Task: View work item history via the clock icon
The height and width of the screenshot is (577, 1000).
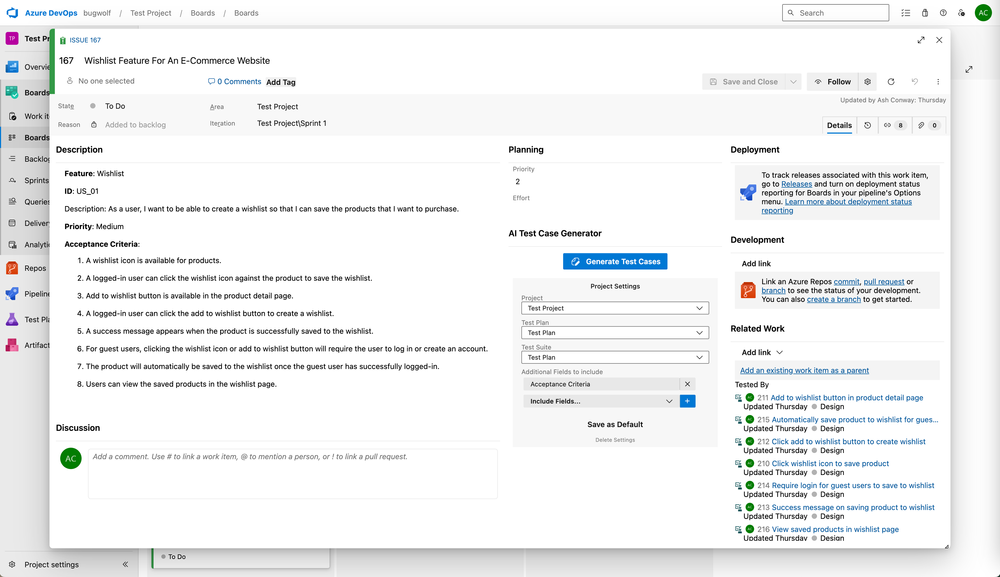Action: pyautogui.click(x=867, y=125)
